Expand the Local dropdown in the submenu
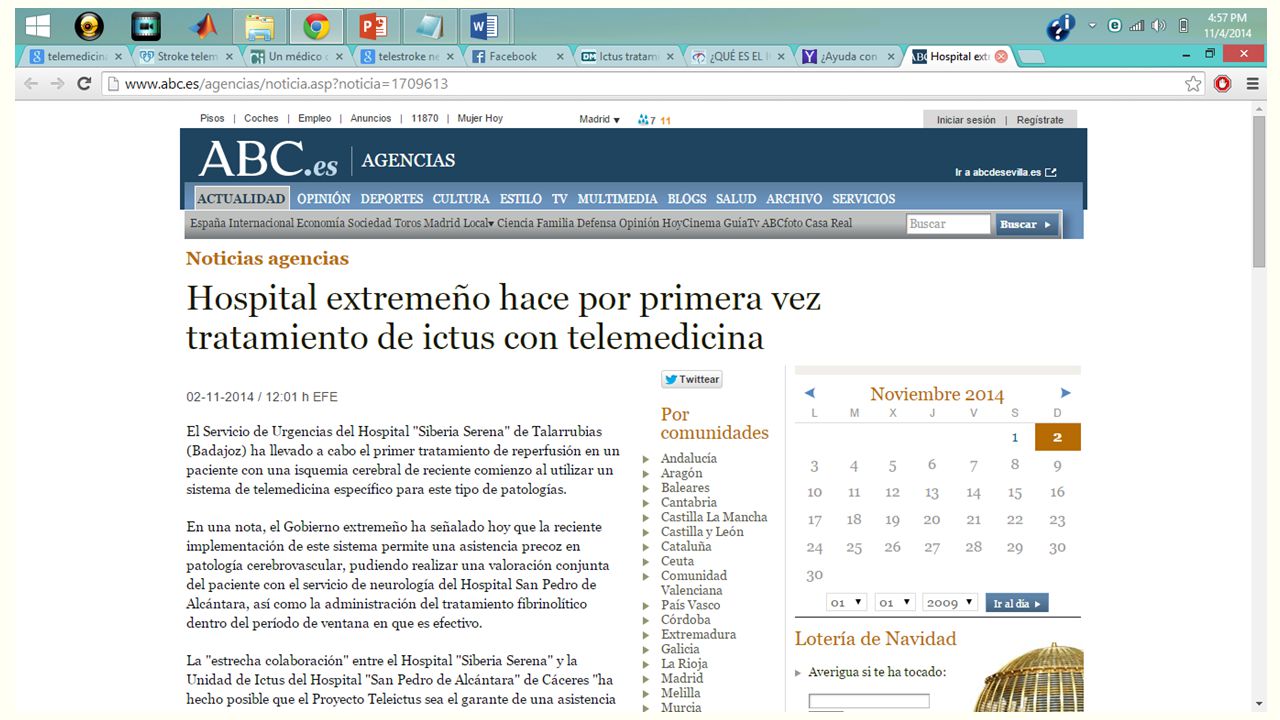1280x720 pixels. [x=478, y=223]
